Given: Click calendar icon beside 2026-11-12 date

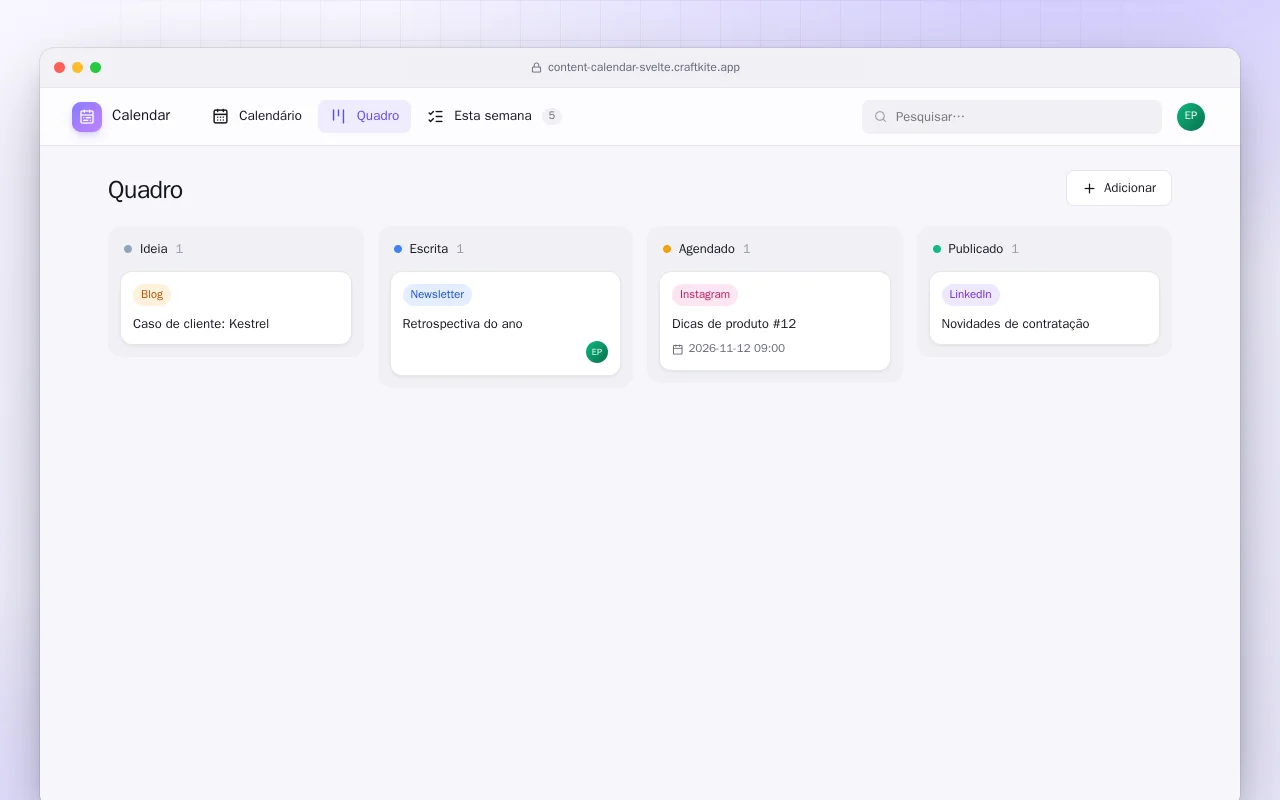Looking at the screenshot, I should [678, 349].
